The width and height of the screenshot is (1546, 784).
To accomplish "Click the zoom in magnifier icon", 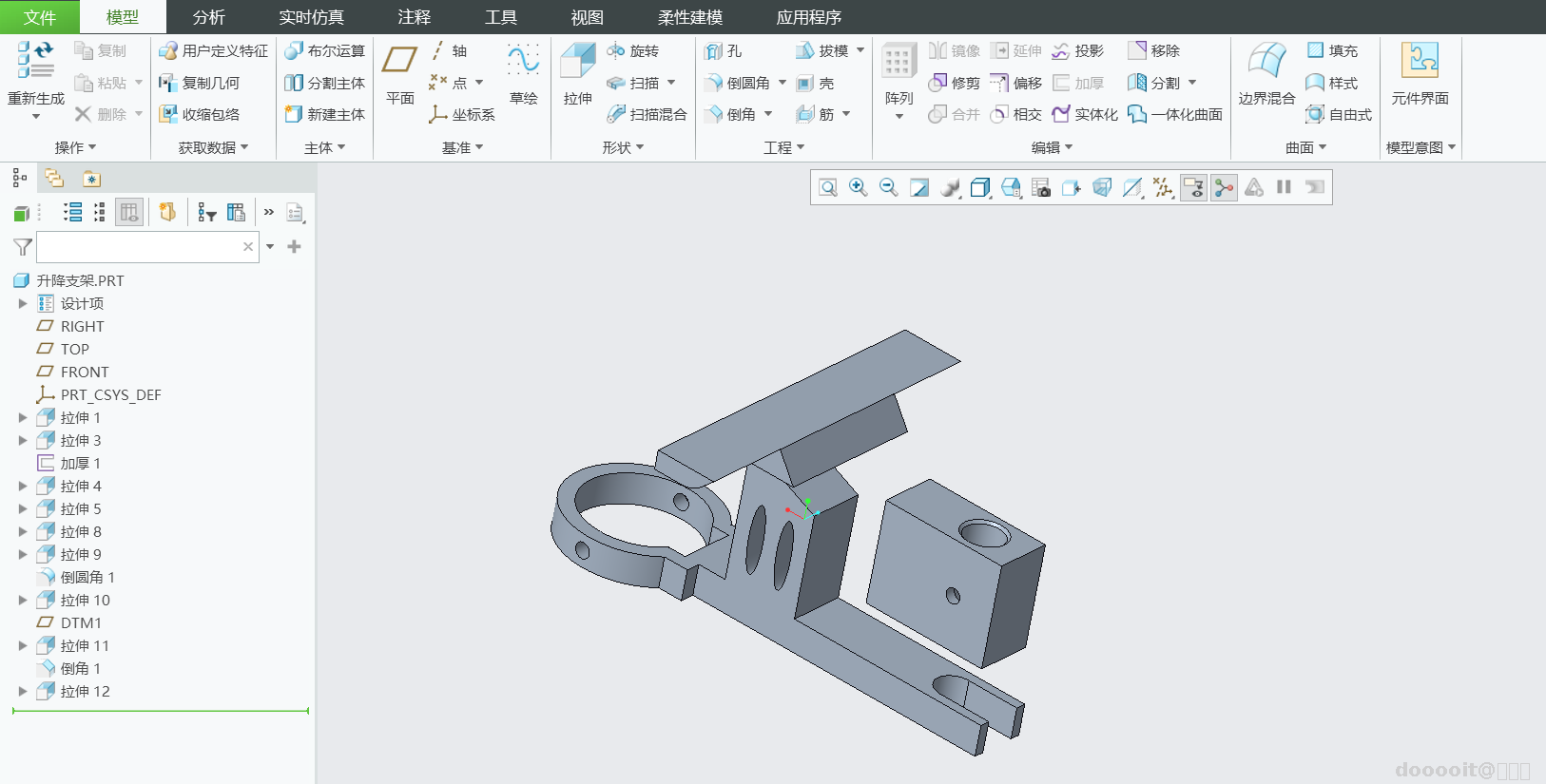I will [x=859, y=187].
